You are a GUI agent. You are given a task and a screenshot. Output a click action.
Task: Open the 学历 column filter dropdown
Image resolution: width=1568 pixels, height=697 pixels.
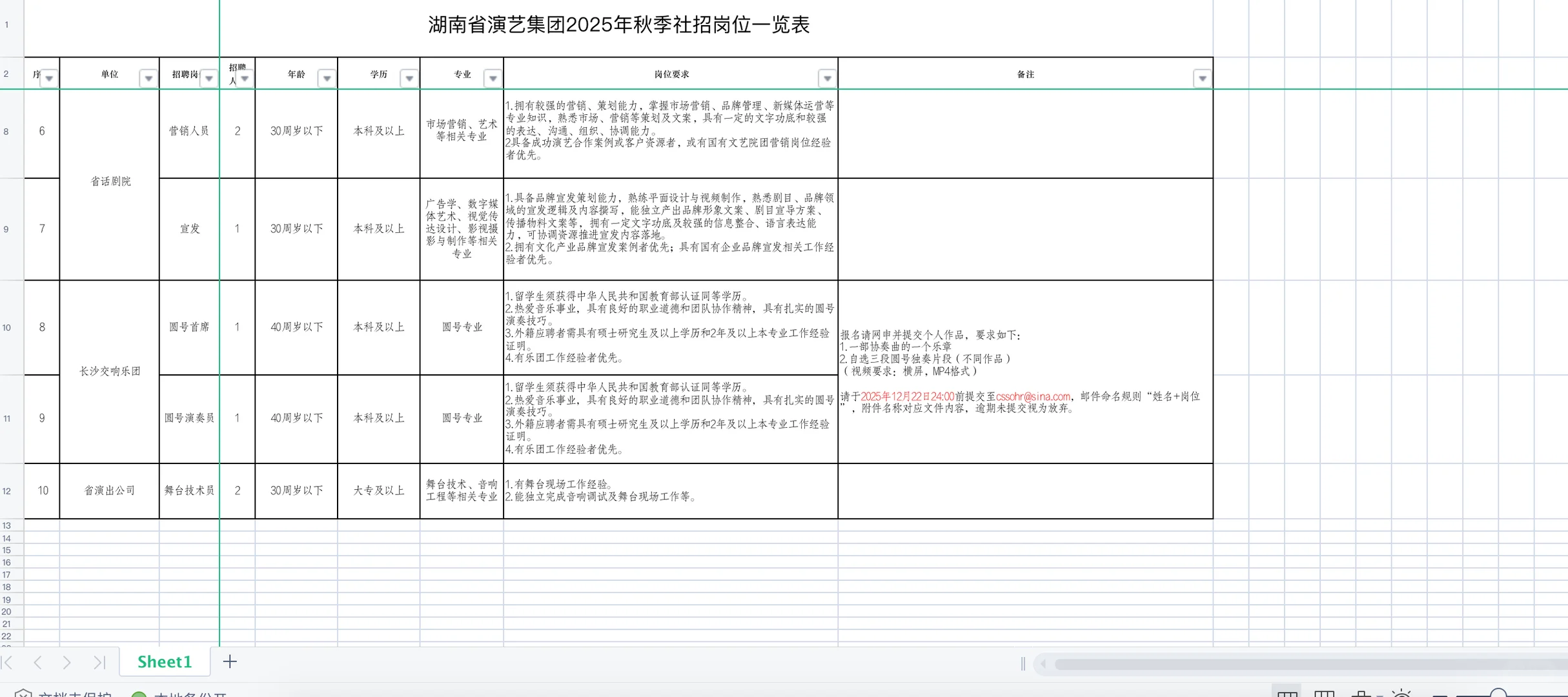tap(409, 77)
